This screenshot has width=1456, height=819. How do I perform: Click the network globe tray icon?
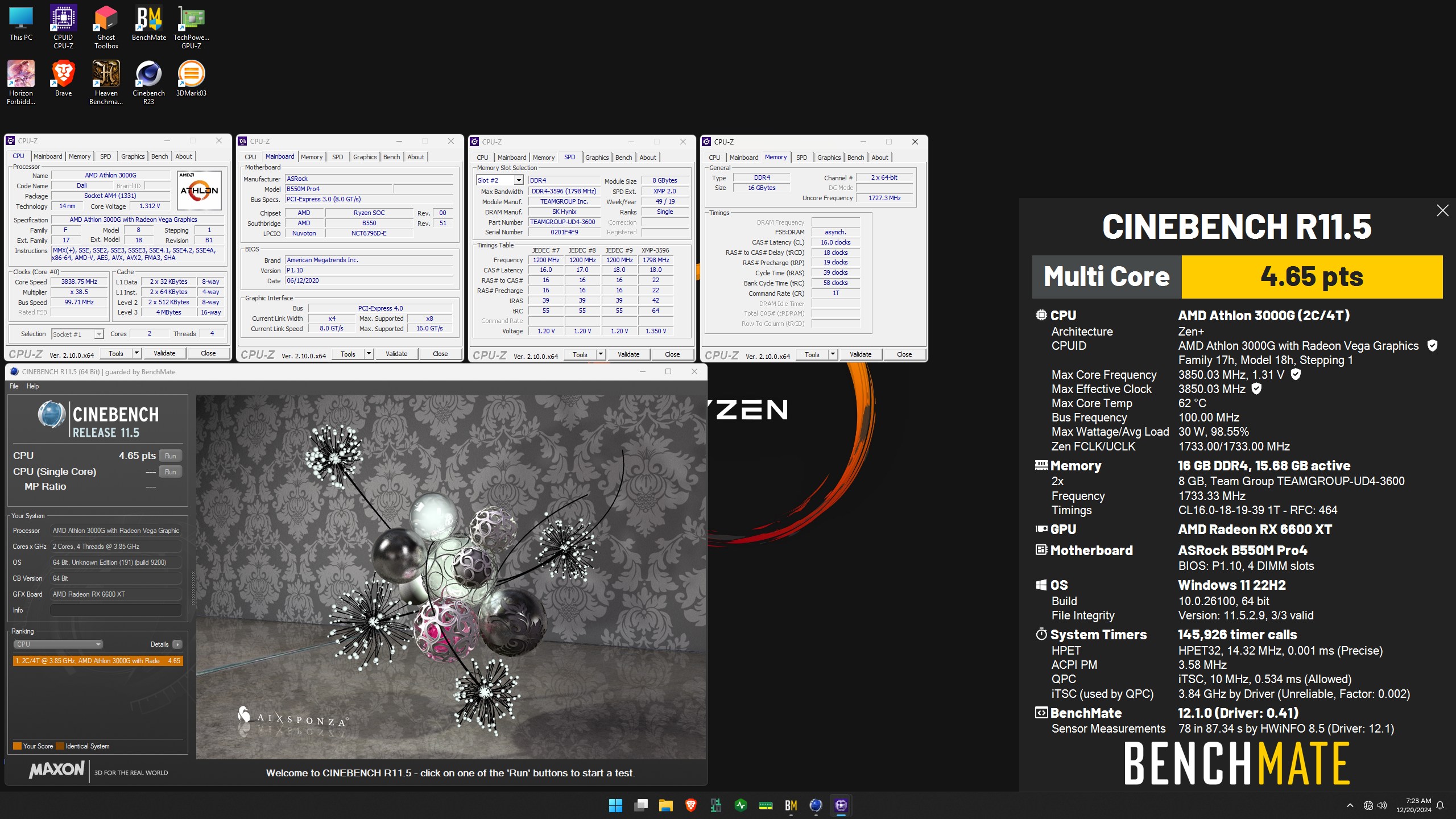1368,805
